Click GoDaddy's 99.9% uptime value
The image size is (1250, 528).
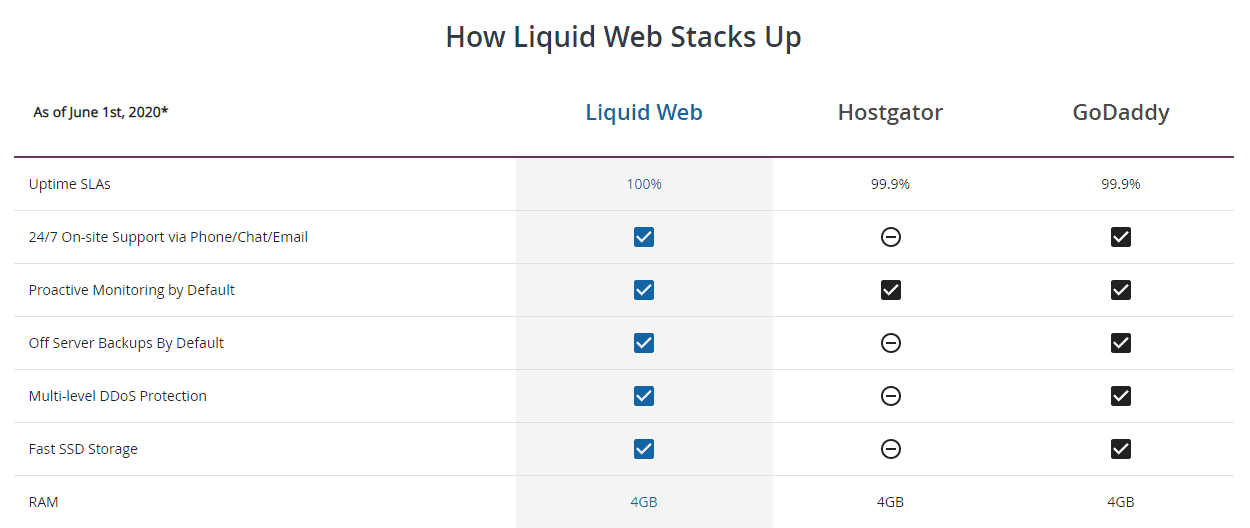[x=1121, y=184]
